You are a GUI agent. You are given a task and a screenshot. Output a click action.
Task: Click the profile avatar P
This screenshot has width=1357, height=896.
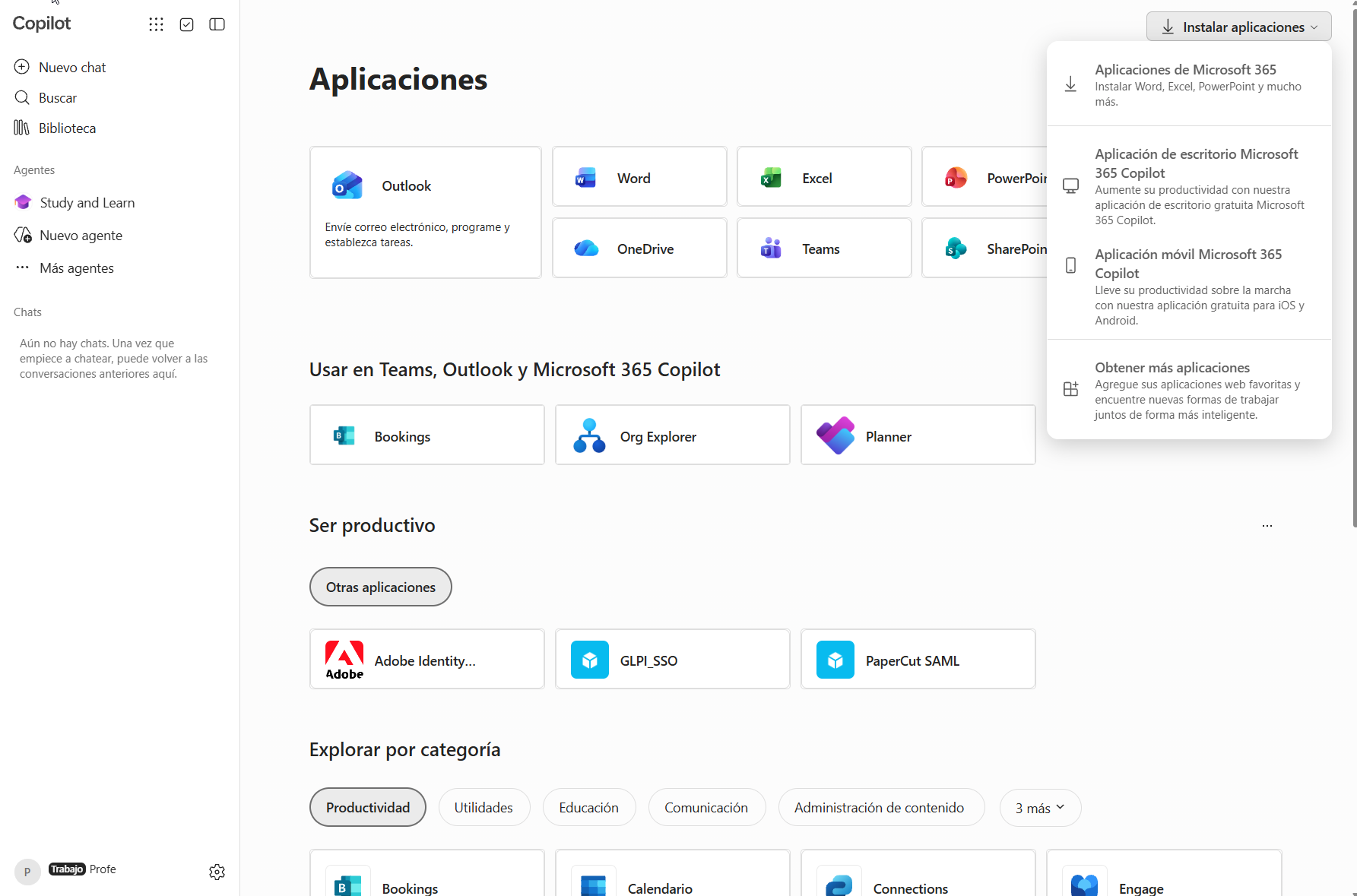27,872
